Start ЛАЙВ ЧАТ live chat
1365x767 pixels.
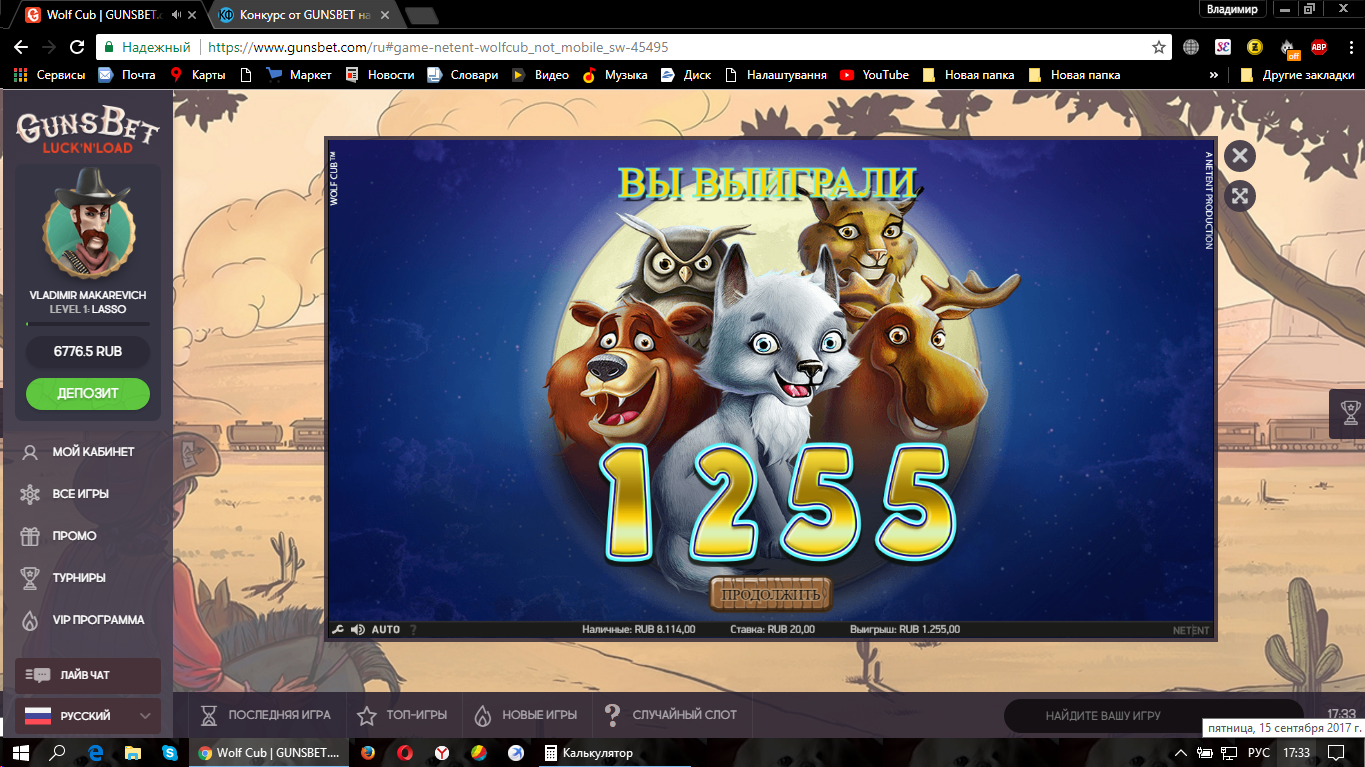pos(88,675)
